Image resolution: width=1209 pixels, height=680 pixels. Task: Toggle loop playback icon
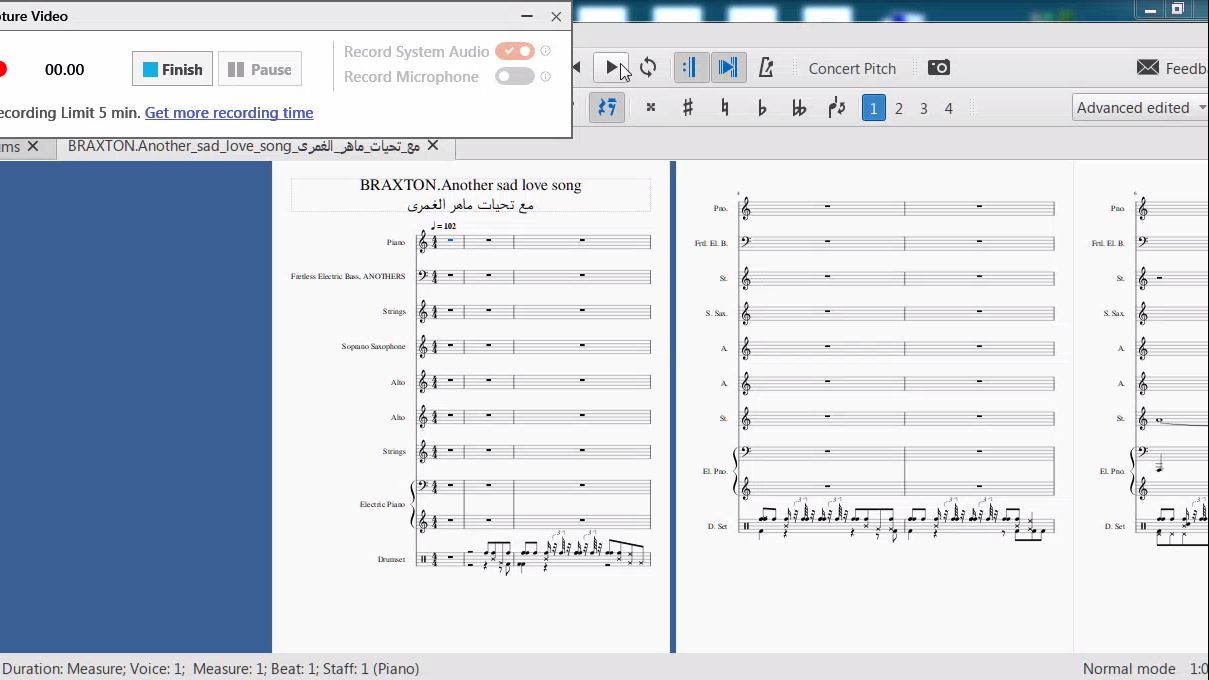pyautogui.click(x=648, y=68)
